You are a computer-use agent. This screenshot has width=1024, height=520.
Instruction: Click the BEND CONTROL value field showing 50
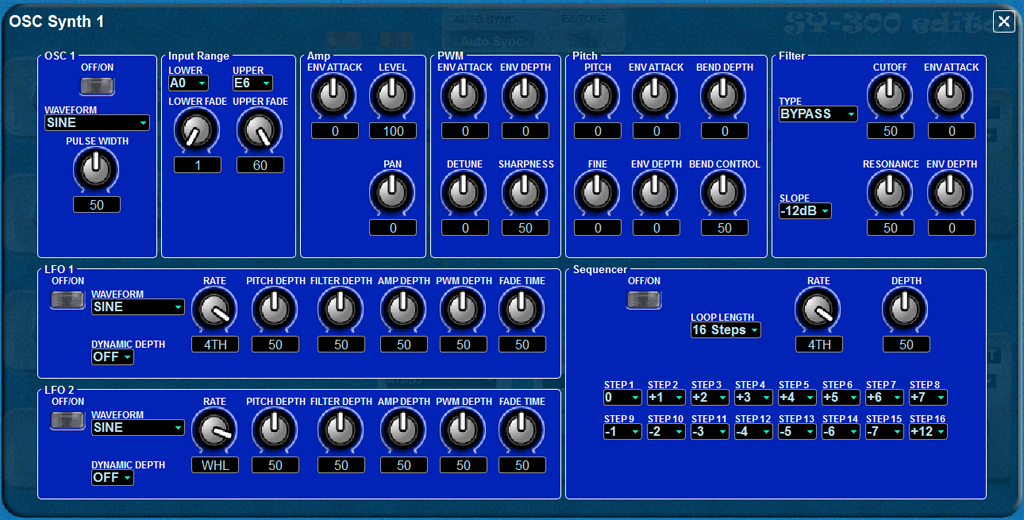(725, 227)
